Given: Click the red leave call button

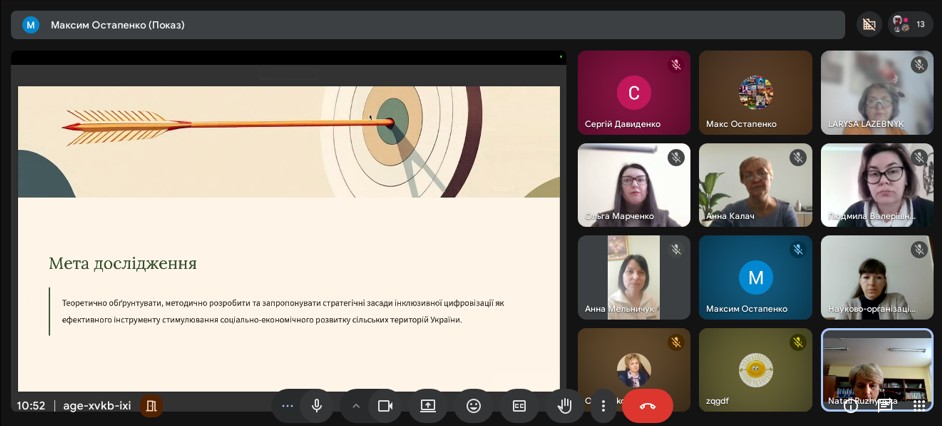Looking at the screenshot, I should coord(647,406).
